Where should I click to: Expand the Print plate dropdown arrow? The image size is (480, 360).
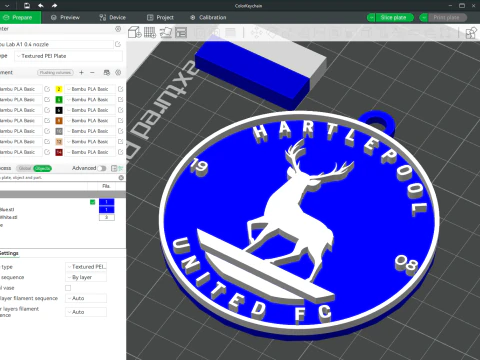click(424, 17)
